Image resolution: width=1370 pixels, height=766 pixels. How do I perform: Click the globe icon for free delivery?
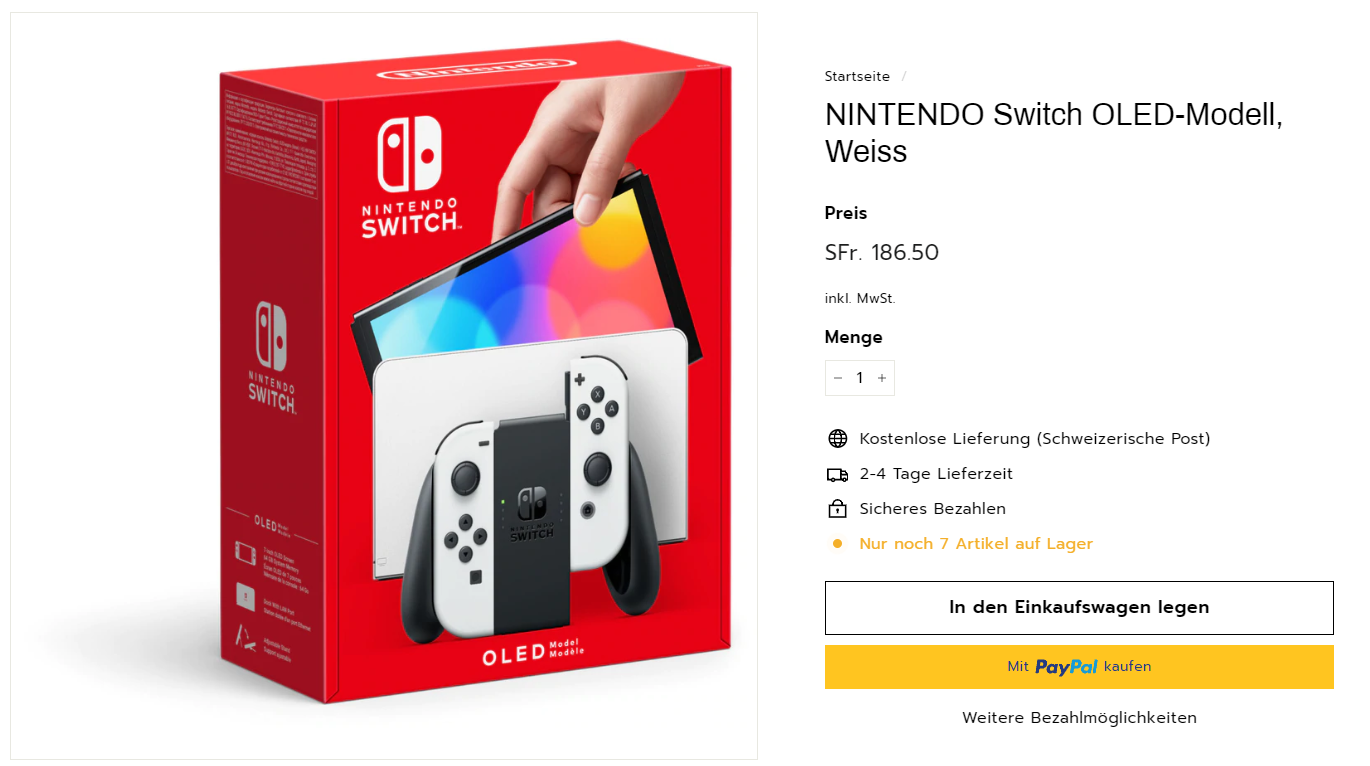click(x=838, y=439)
